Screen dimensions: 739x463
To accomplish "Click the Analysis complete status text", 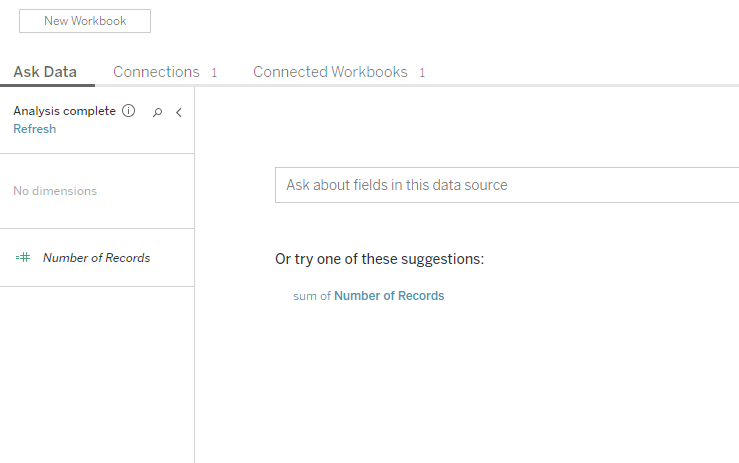I will click(x=64, y=112).
